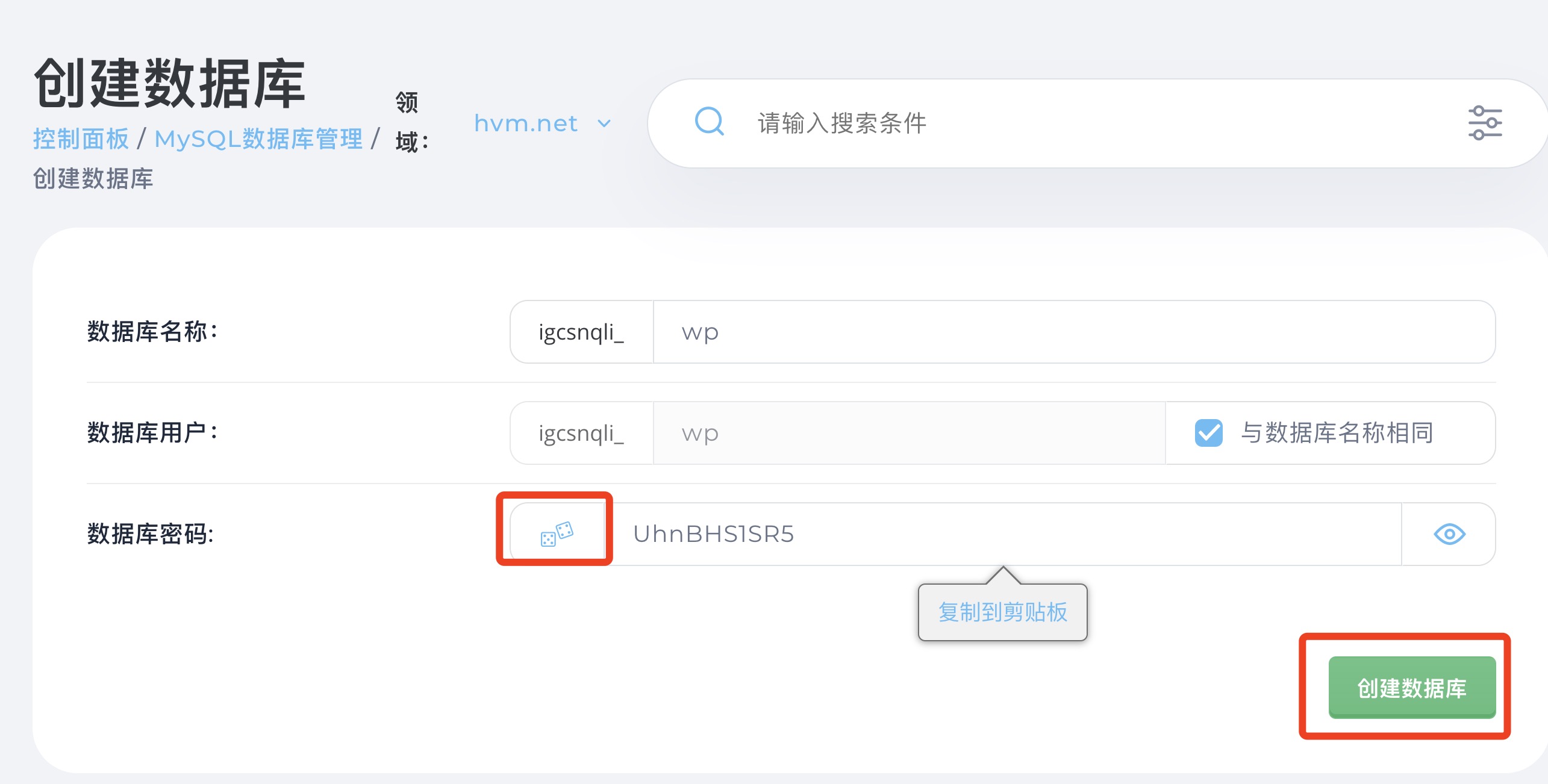The height and width of the screenshot is (784, 1548).
Task: Click the igcsnqli_ prefix of database name
Action: tap(581, 332)
